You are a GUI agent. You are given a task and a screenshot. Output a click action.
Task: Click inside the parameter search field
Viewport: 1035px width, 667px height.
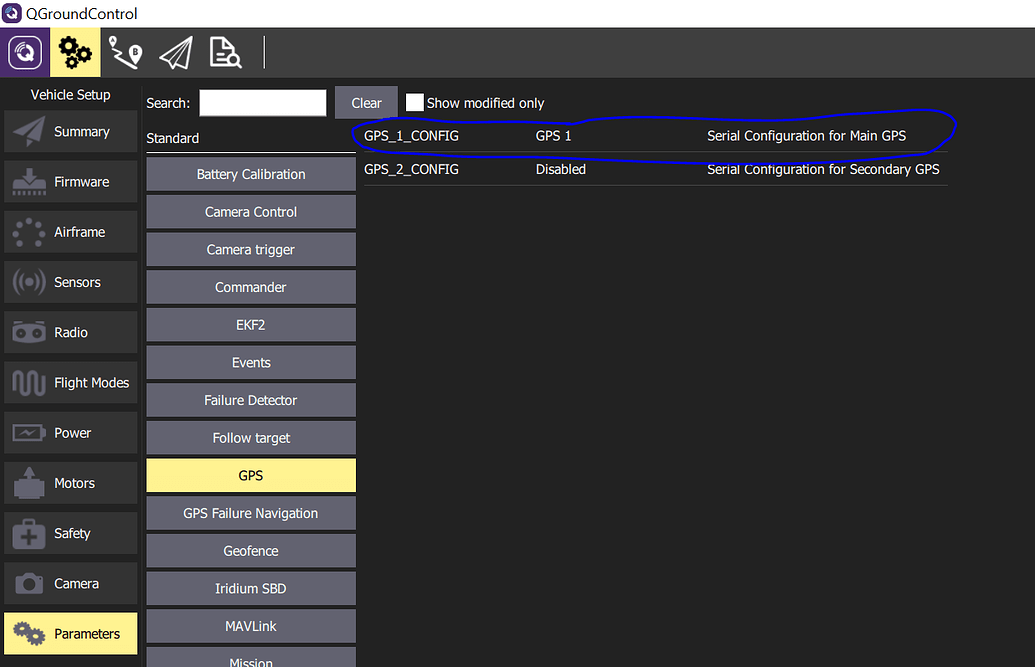point(260,102)
